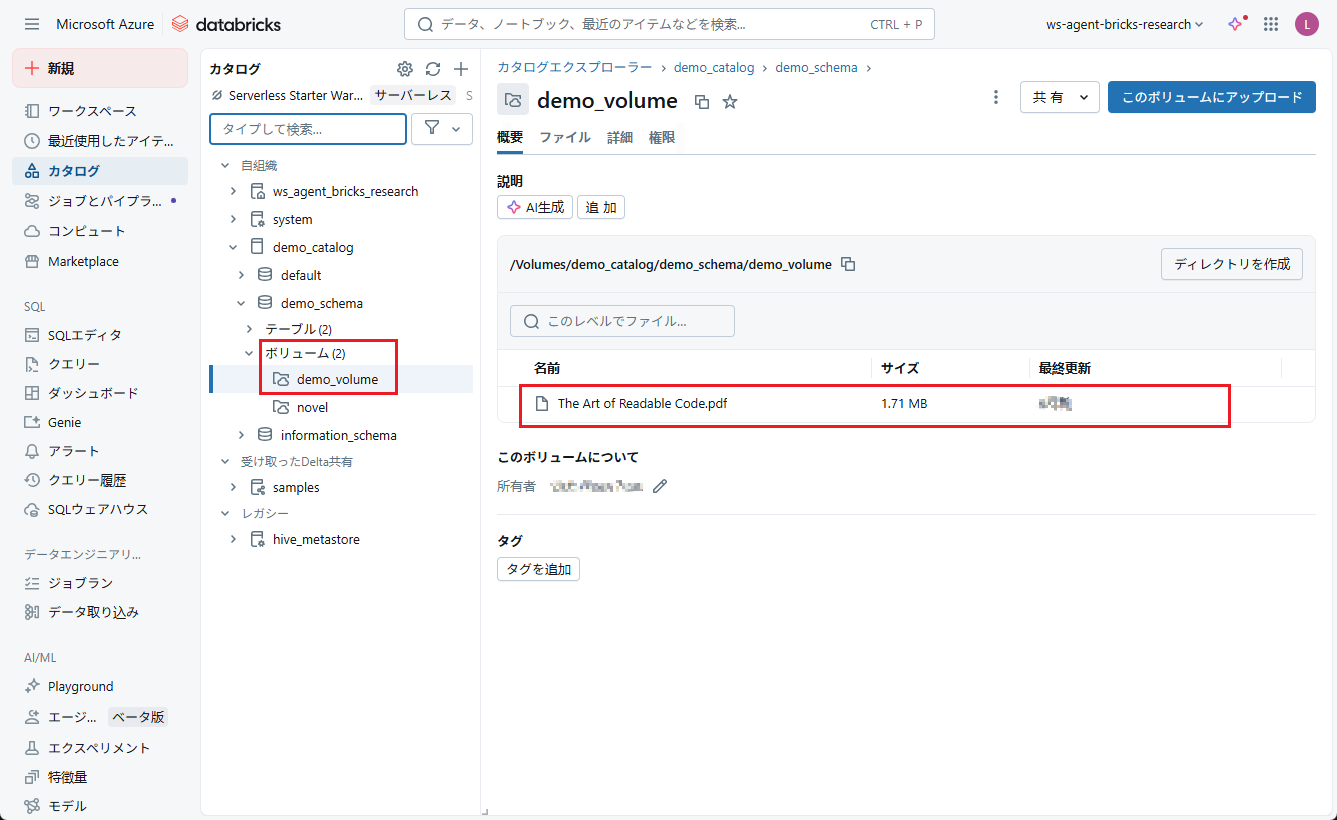Open Workspace in the sidebar
The height and width of the screenshot is (820, 1337).
(x=100, y=111)
